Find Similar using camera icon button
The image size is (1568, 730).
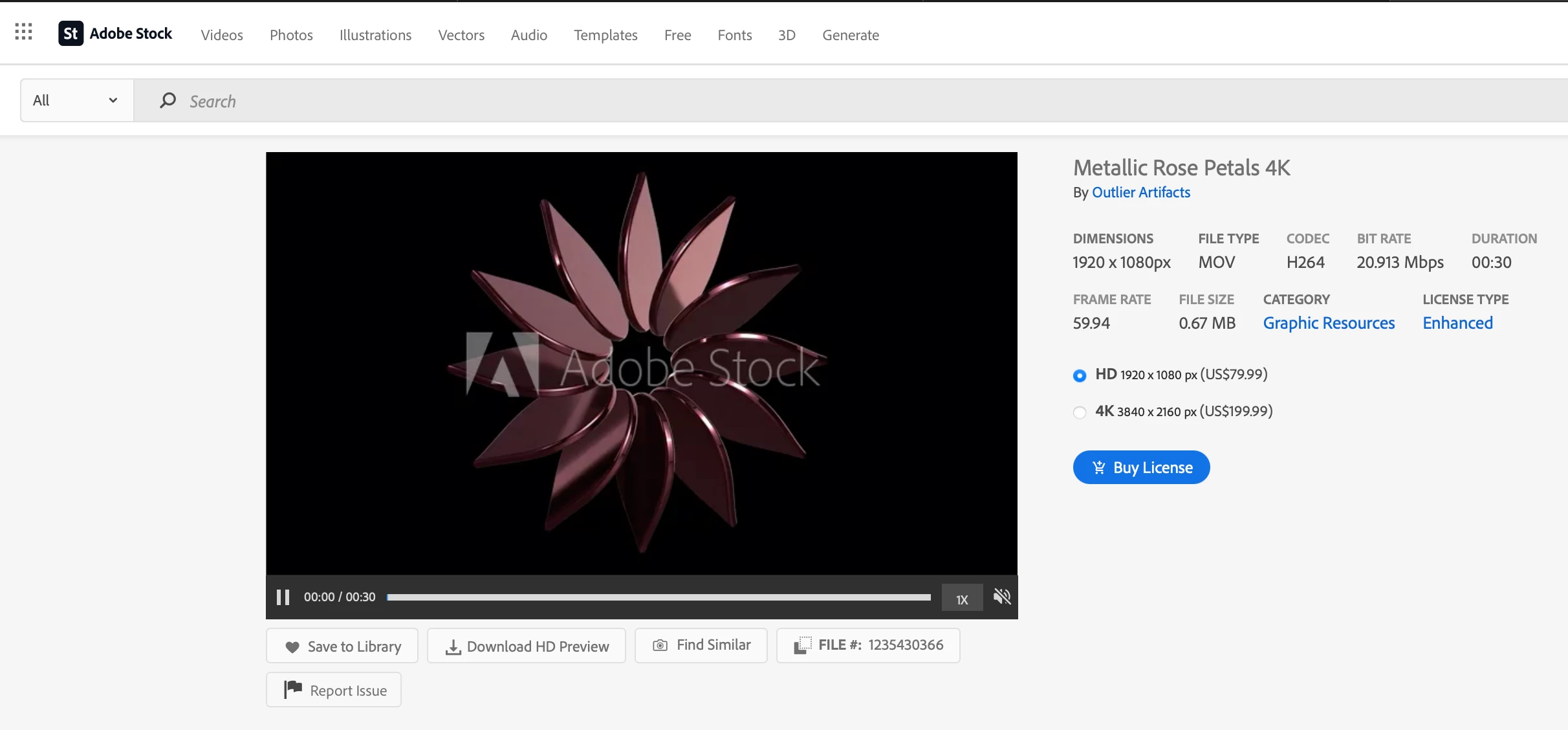701,645
